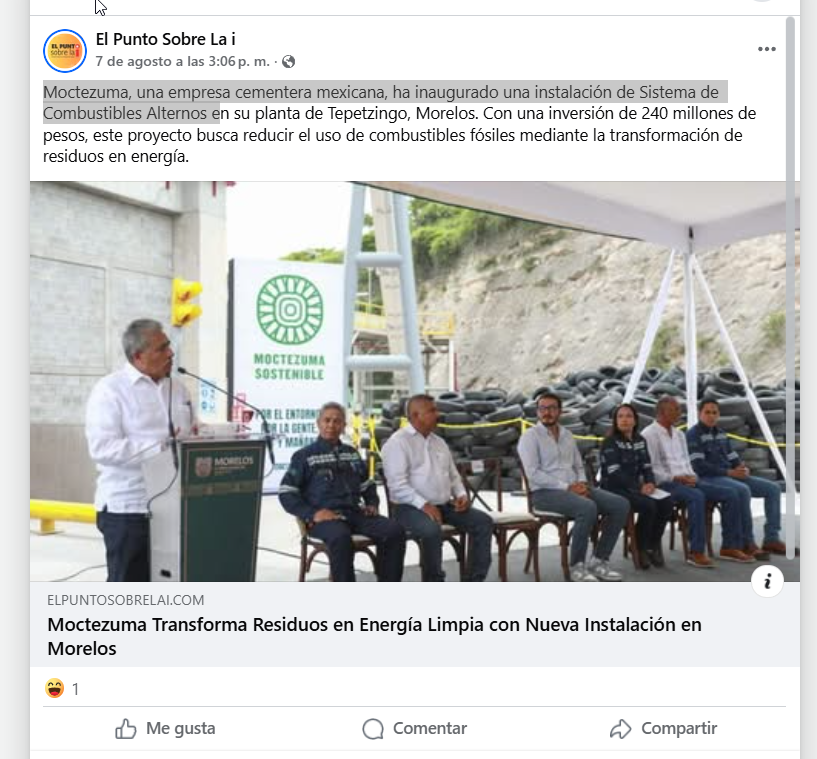Image resolution: width=817 pixels, height=759 pixels.
Task: Click the Comentar button label
Action: pyautogui.click(x=430, y=728)
